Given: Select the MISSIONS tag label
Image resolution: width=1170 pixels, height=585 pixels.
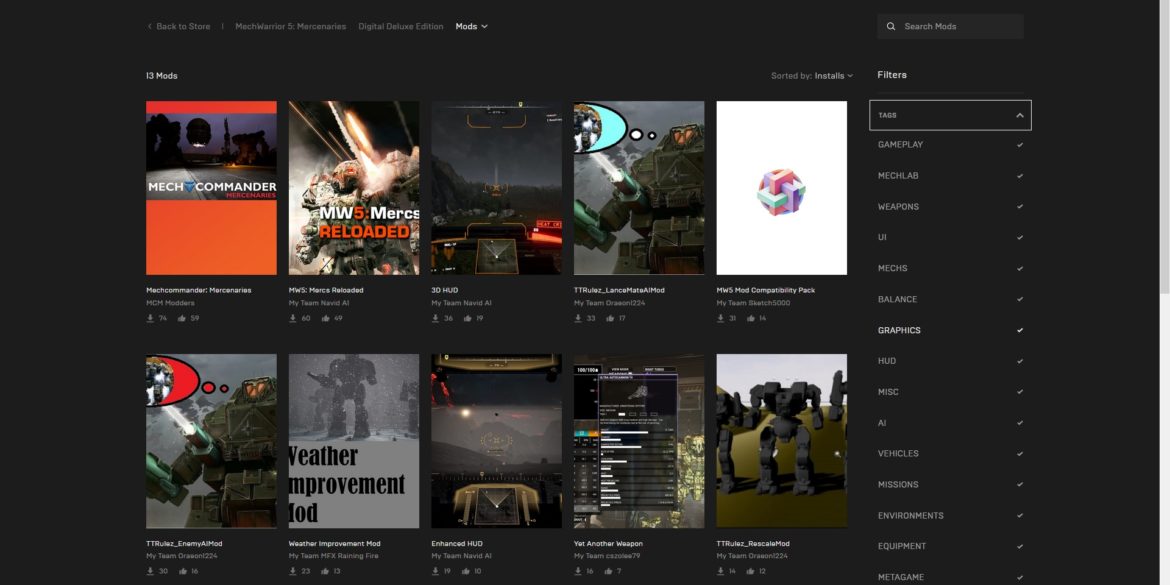Looking at the screenshot, I should tap(898, 485).
